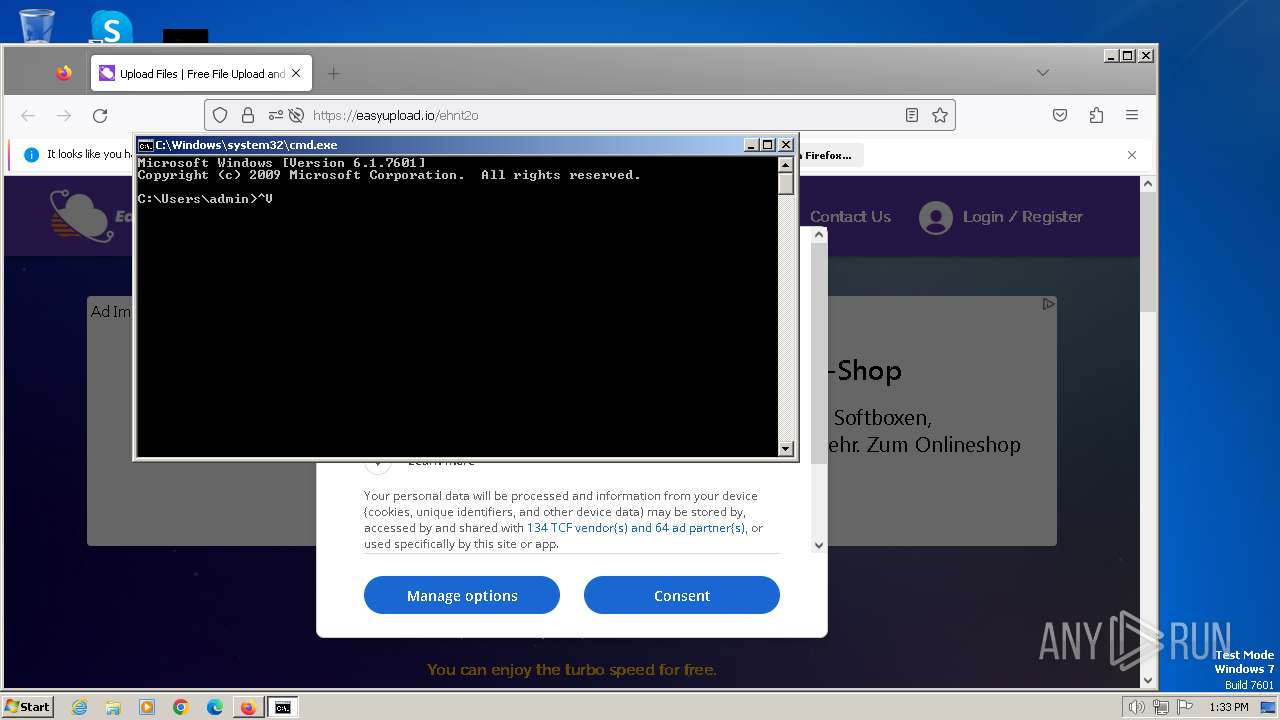
Task: Open network tray icon
Action: click(1160, 707)
